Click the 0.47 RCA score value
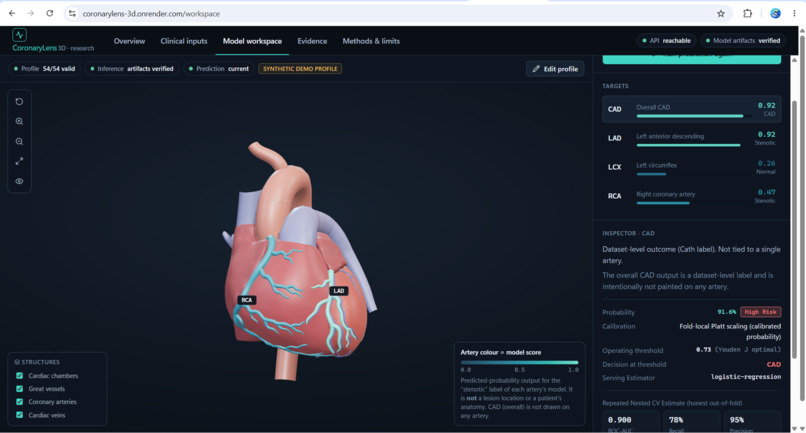Viewport: 806px width, 433px height. tap(766, 192)
